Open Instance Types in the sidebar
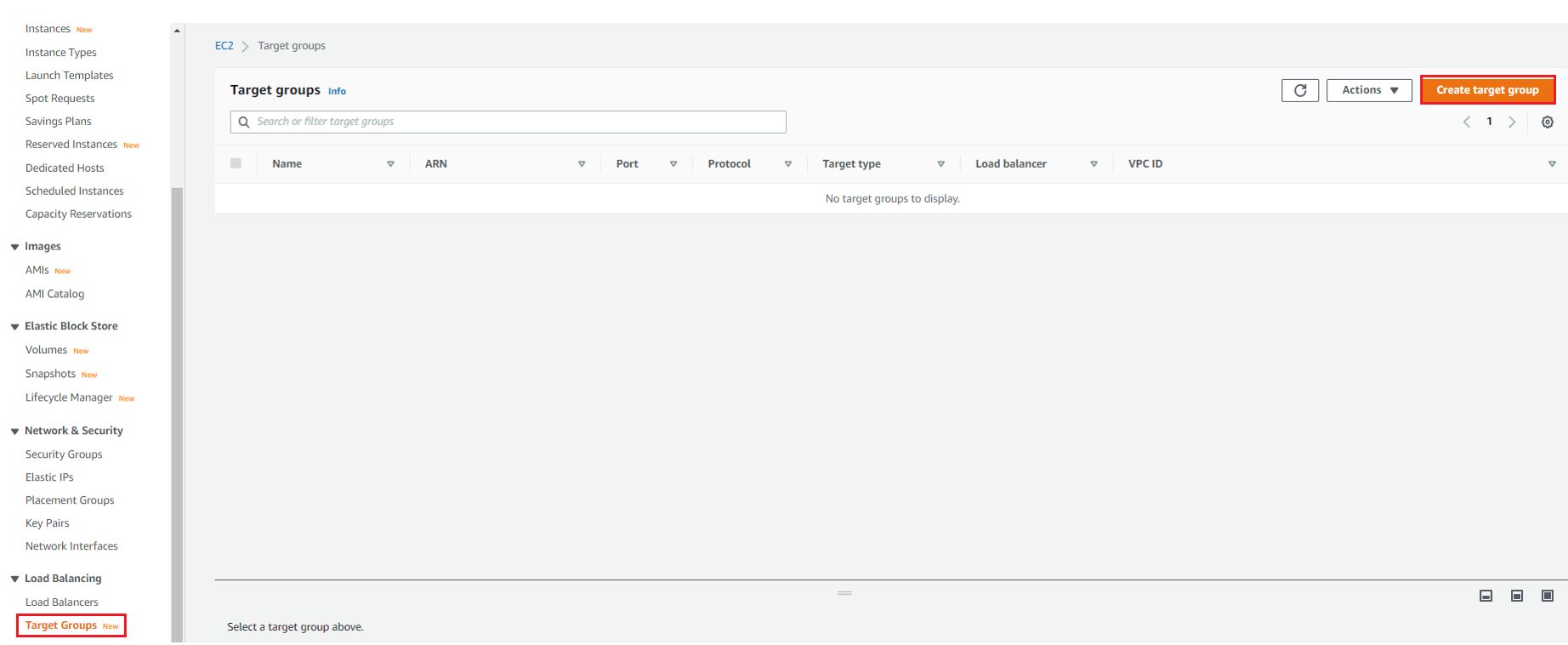Viewport: 1568px width, 645px height. click(60, 53)
